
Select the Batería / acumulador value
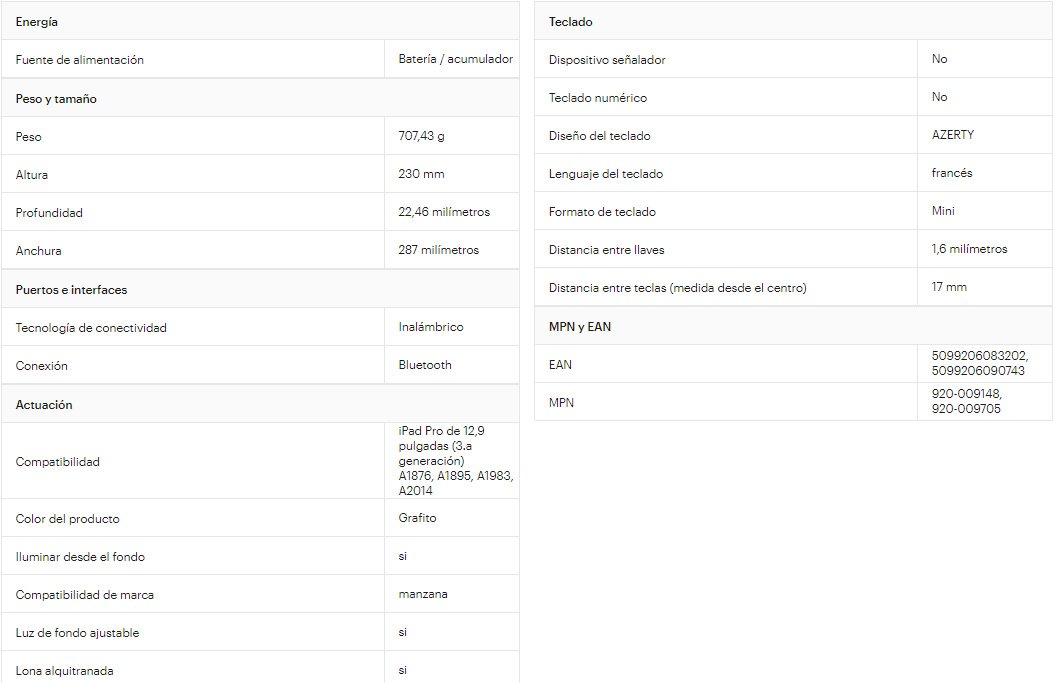pyautogui.click(x=455, y=59)
